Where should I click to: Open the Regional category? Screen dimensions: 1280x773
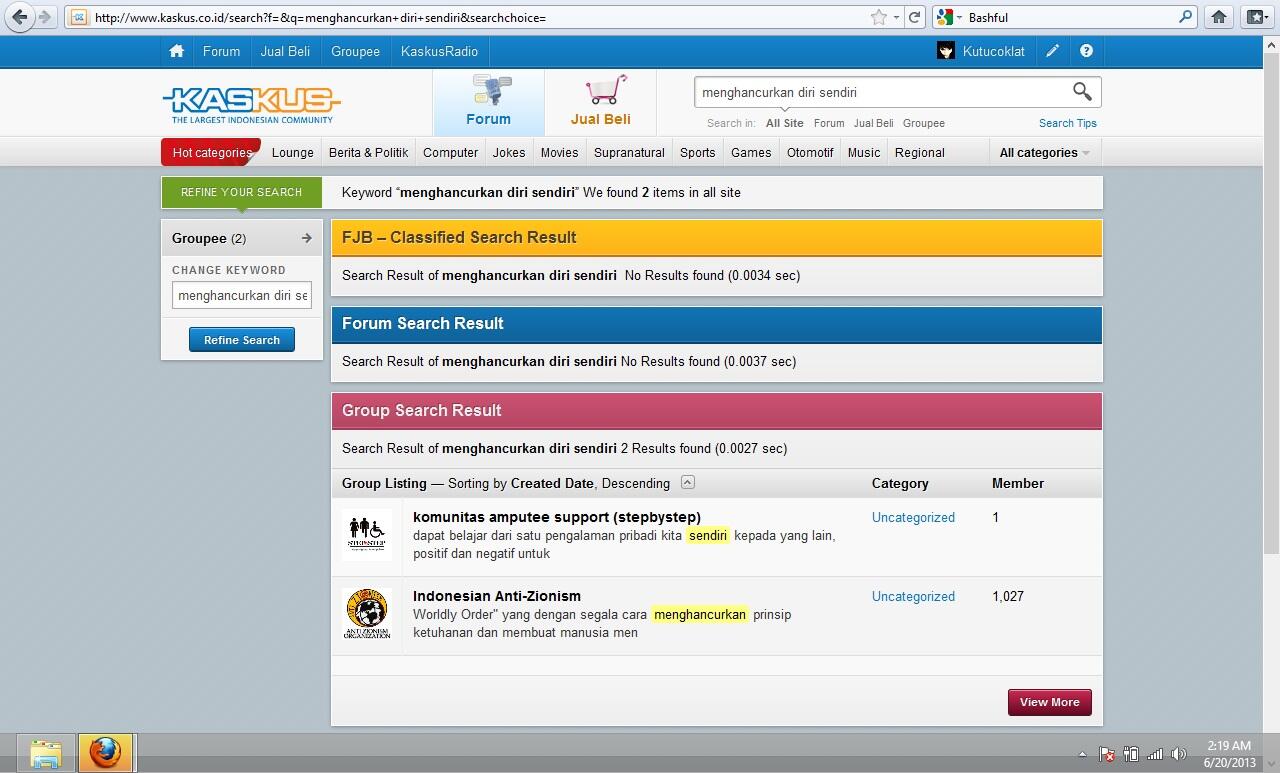[919, 152]
